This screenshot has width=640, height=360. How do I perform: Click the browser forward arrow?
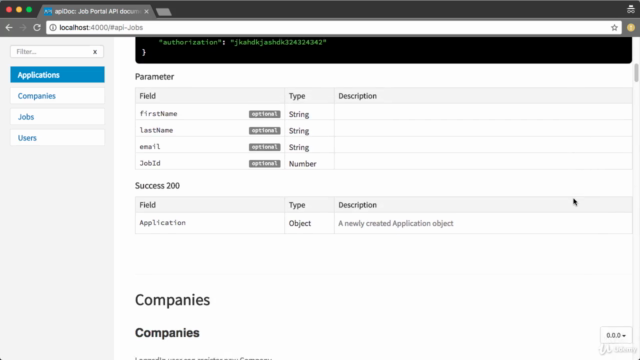(x=23, y=28)
